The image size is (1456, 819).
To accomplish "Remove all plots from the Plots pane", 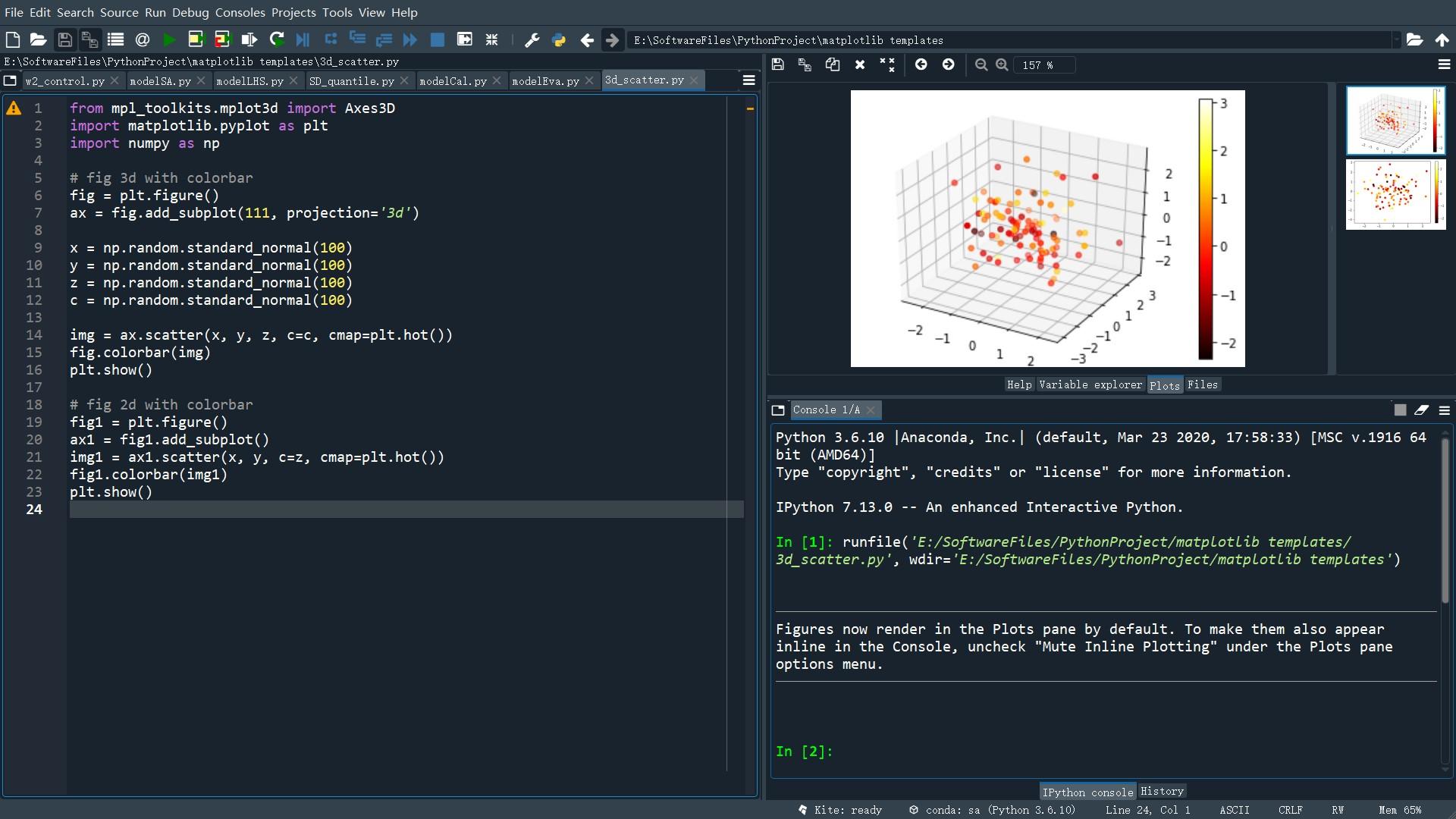I will pyautogui.click(x=887, y=65).
